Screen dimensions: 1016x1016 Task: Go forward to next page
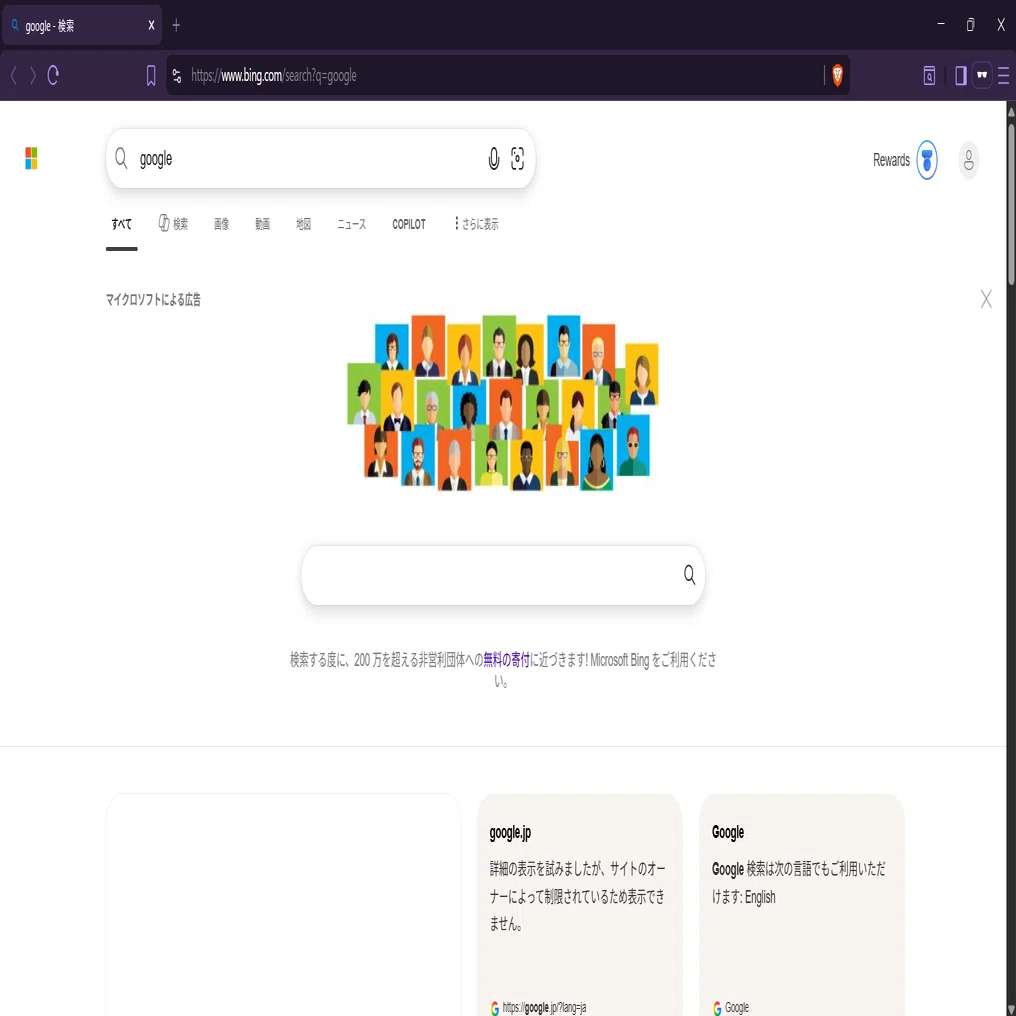coord(32,76)
